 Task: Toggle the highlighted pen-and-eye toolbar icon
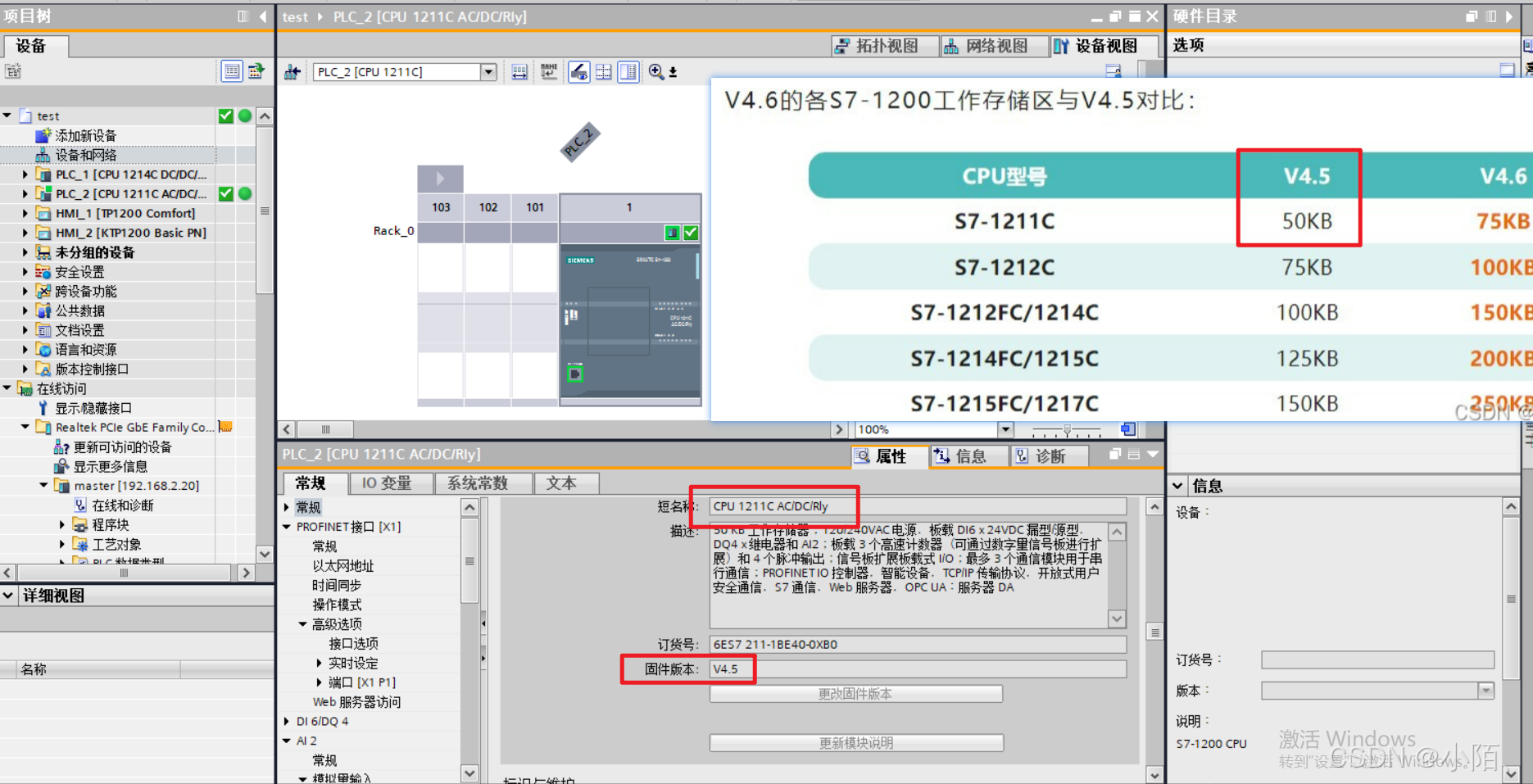[578, 72]
